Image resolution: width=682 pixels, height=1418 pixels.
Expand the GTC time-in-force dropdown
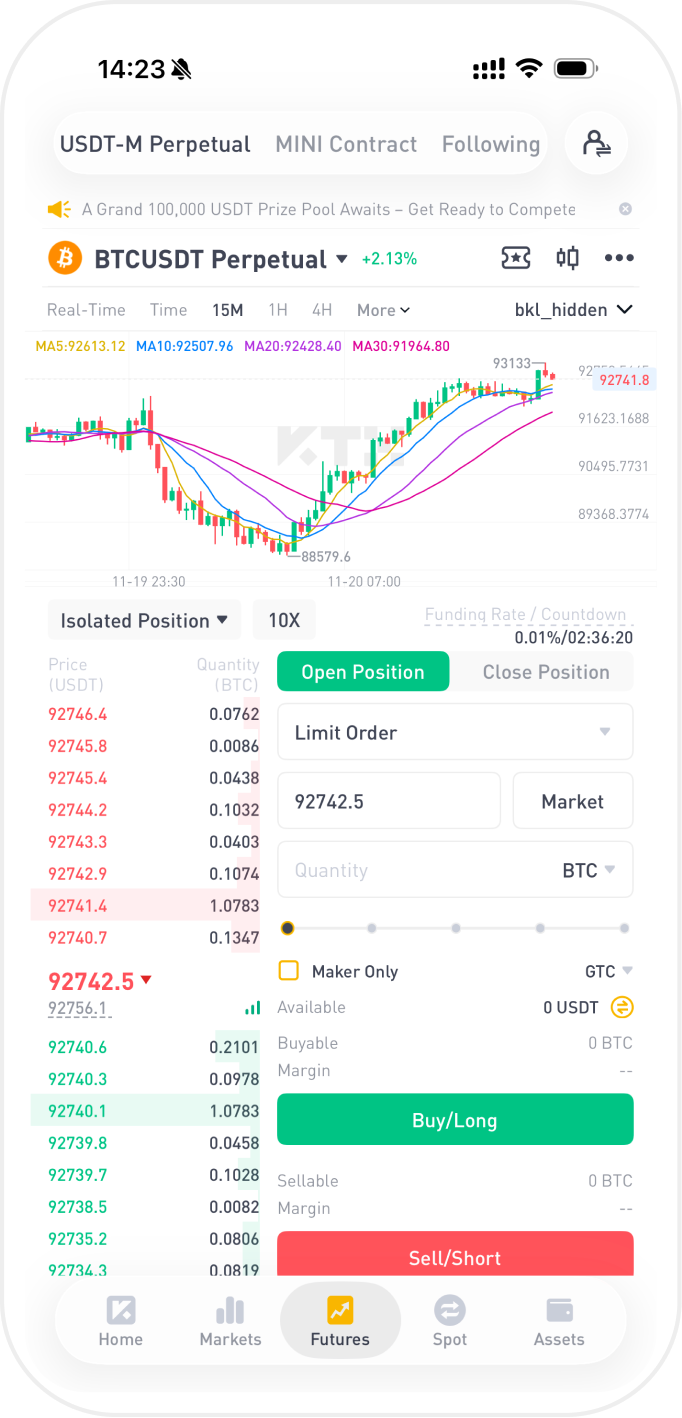[609, 971]
